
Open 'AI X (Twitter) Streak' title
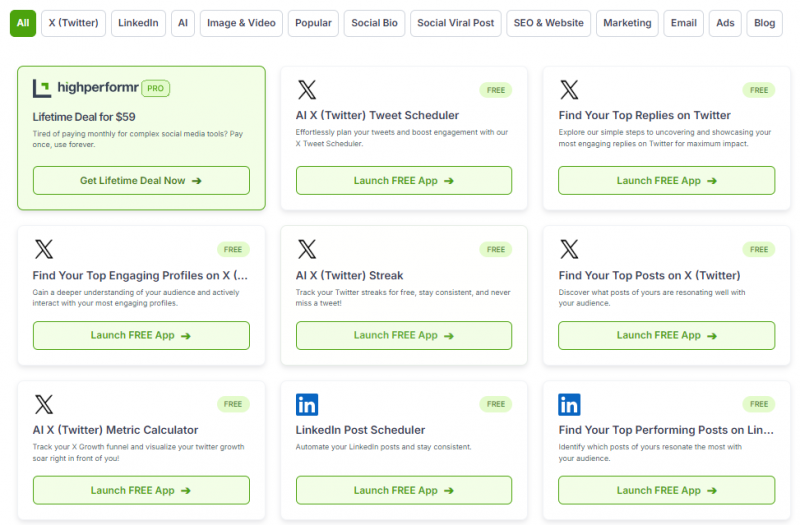tap(349, 276)
